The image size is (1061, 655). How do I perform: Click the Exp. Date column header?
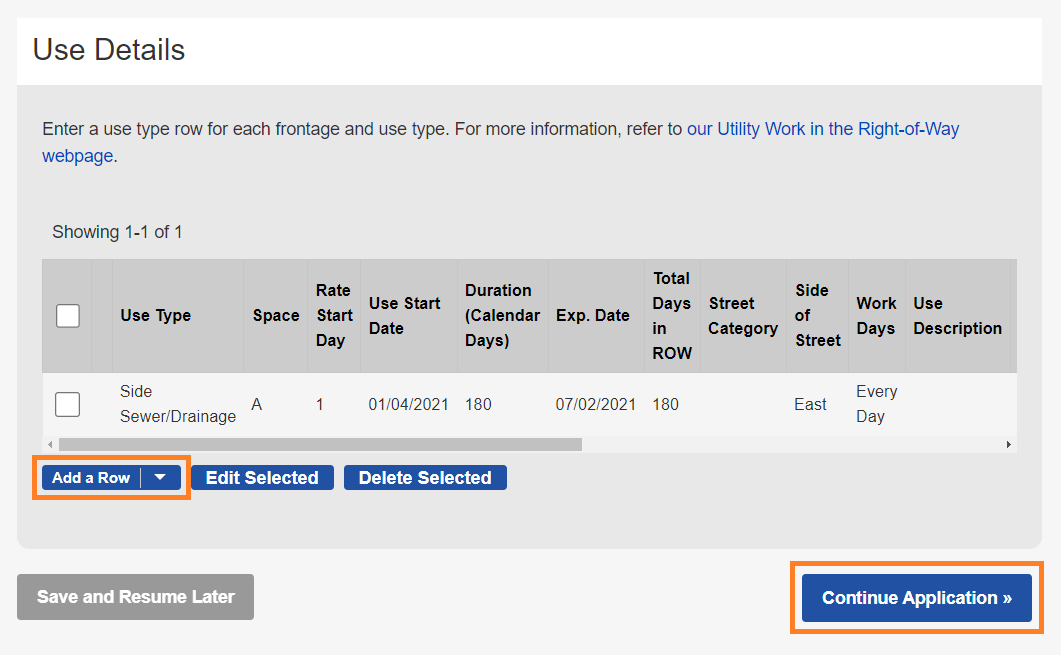click(x=592, y=316)
